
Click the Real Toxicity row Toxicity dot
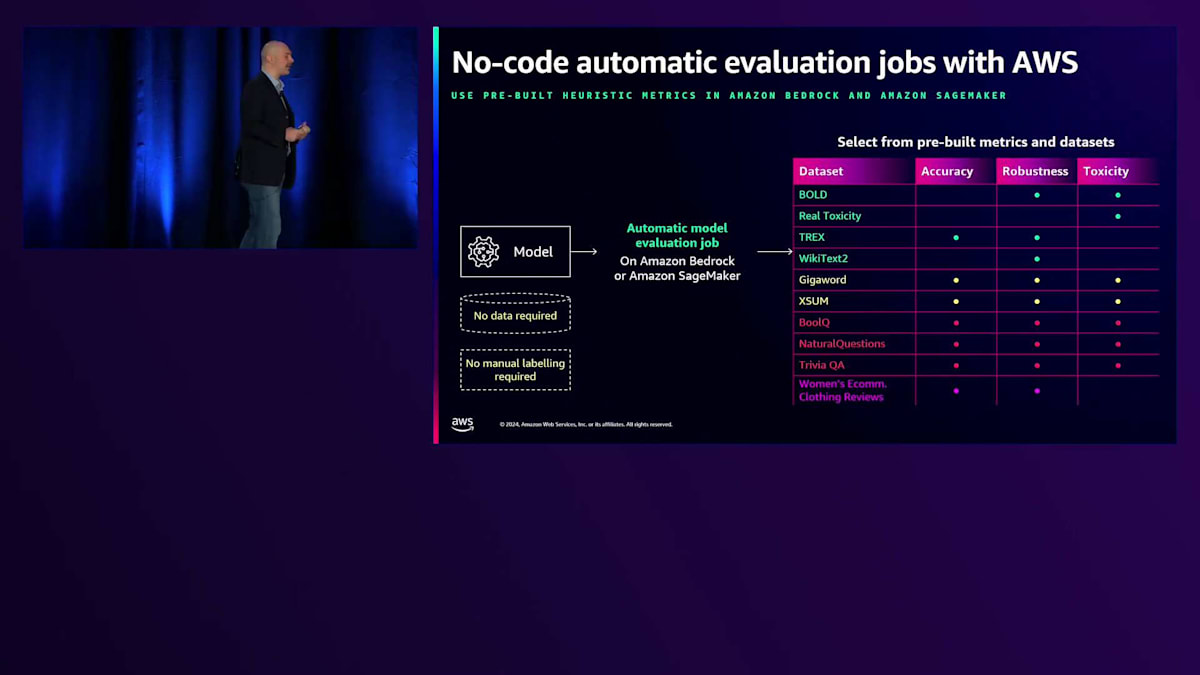[x=1118, y=216]
